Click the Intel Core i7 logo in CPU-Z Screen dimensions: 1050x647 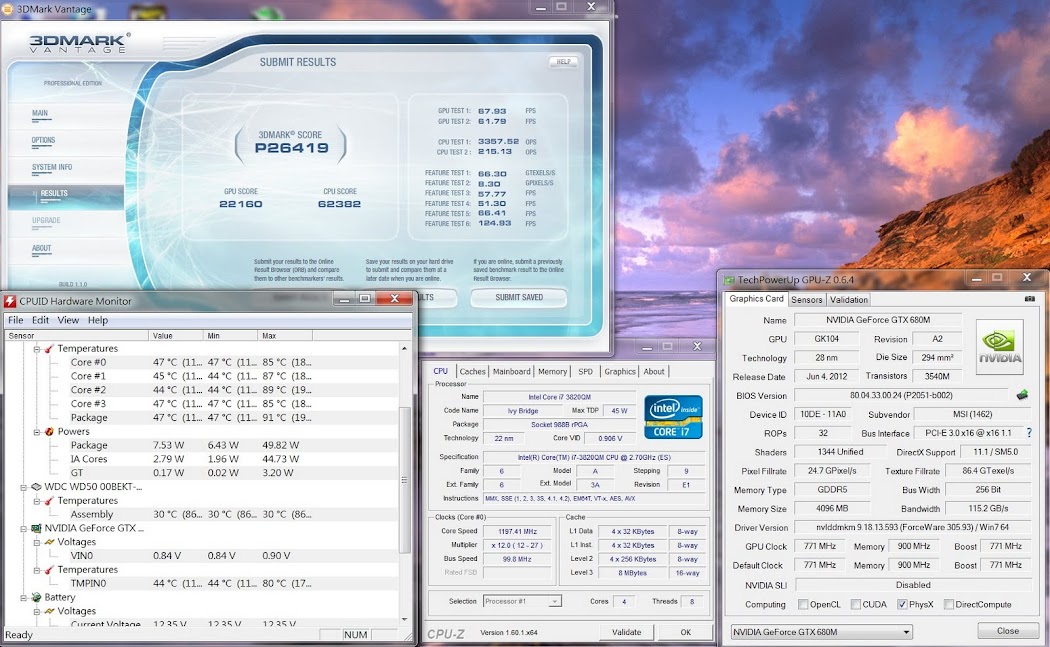coord(673,417)
